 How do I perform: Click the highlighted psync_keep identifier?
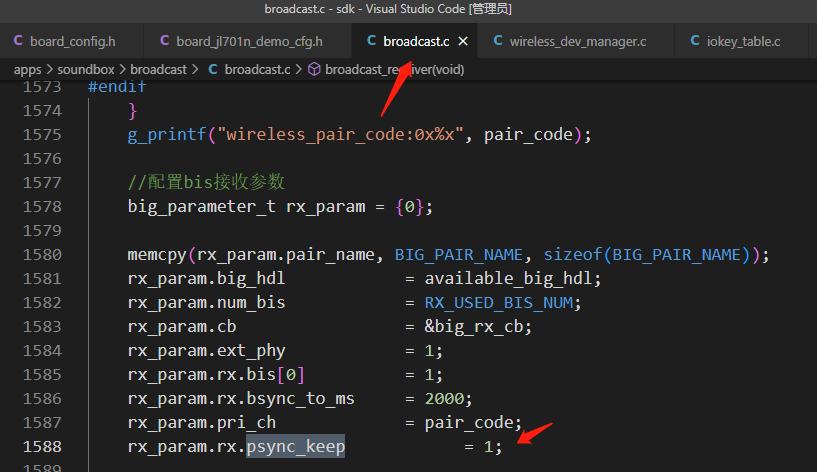pyautogui.click(x=295, y=446)
